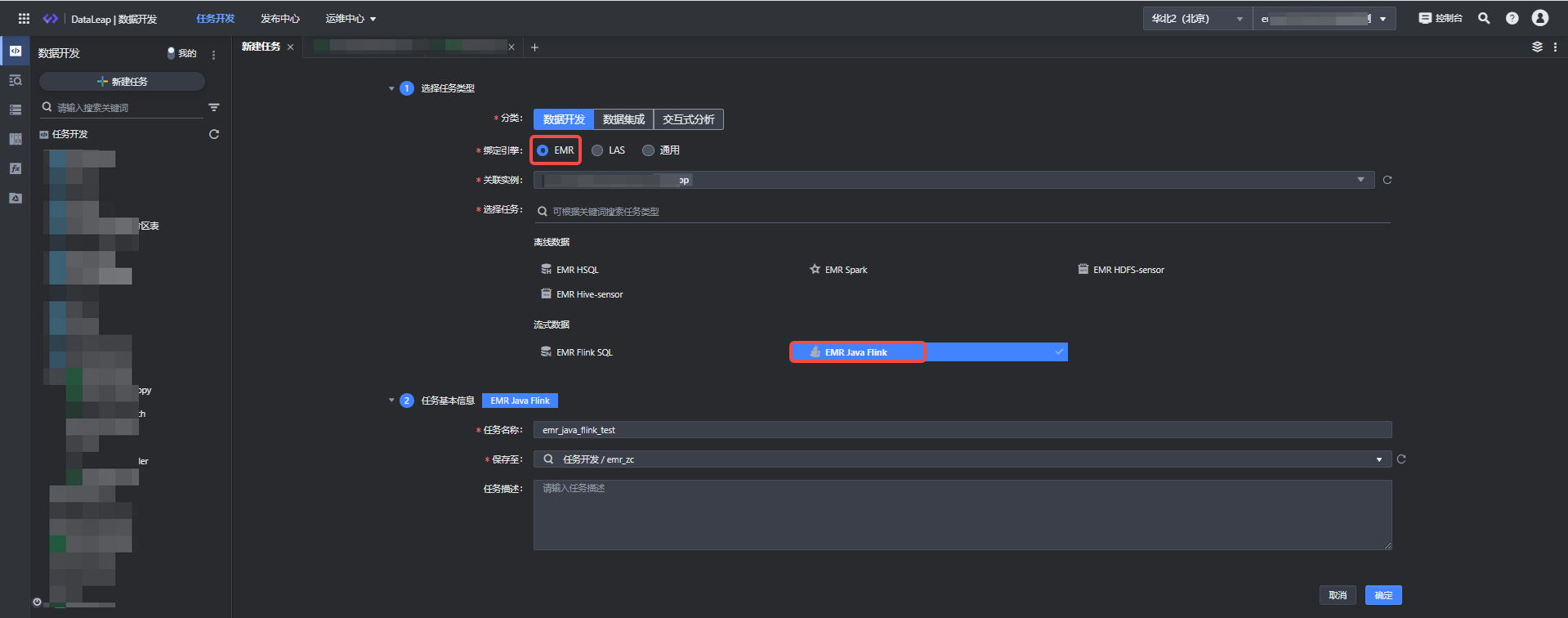Click the DataLeap logo icon
1568x618 pixels.
click(x=51, y=18)
